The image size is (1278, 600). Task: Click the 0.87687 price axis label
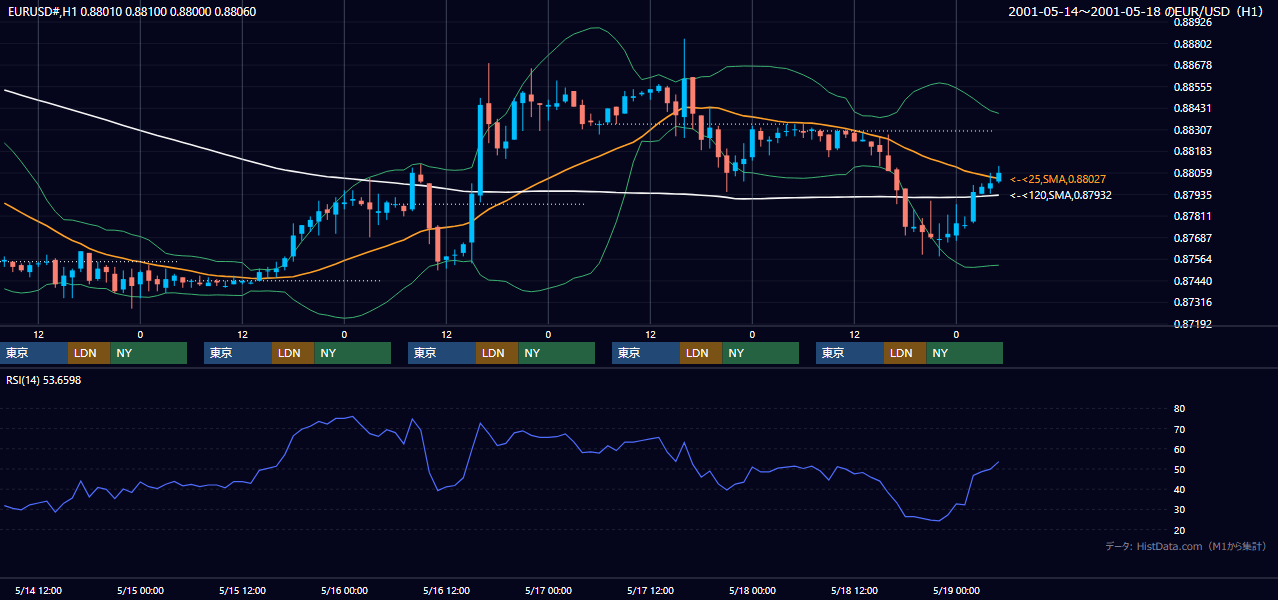1191,238
